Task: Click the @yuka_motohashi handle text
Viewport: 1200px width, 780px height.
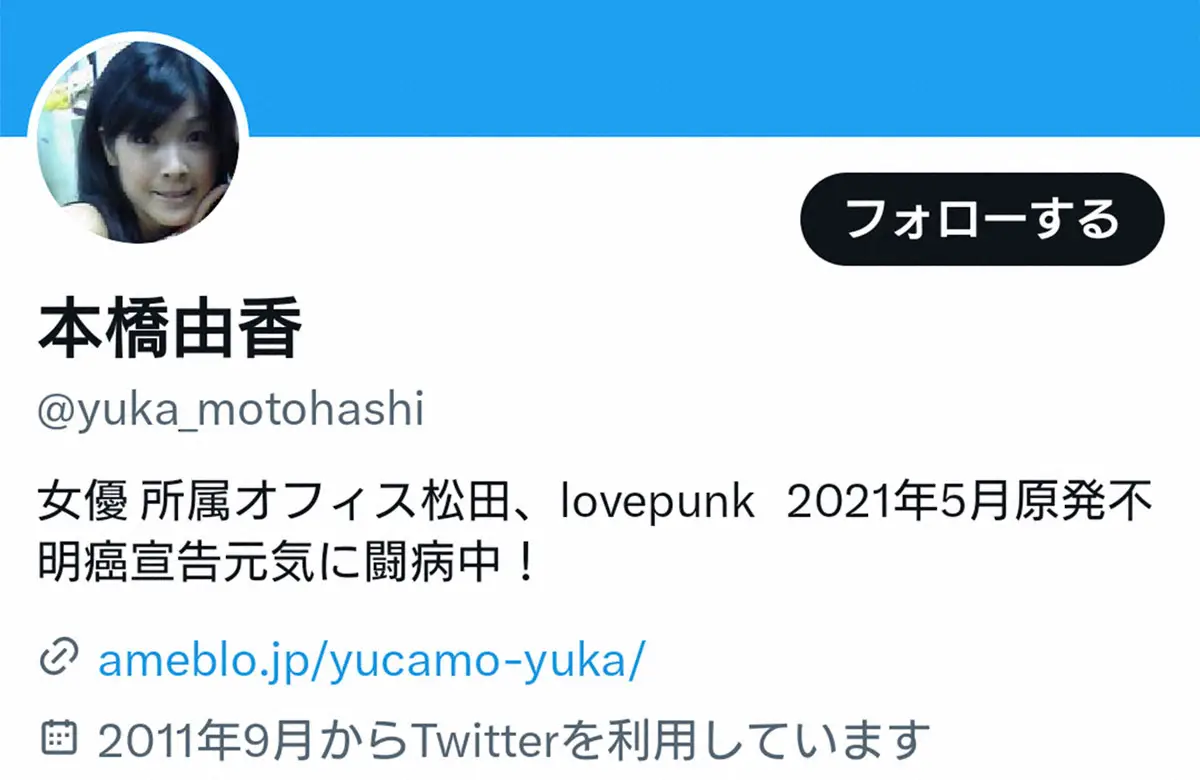Action: tap(230, 410)
